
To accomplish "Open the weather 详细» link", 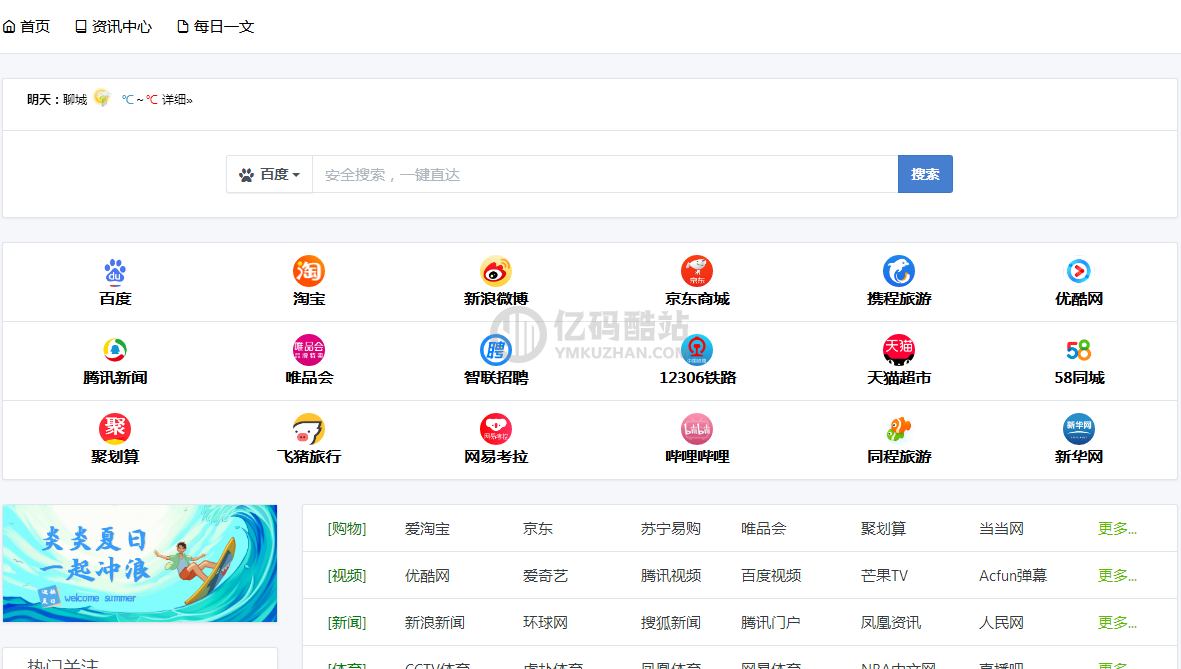I will (177, 99).
